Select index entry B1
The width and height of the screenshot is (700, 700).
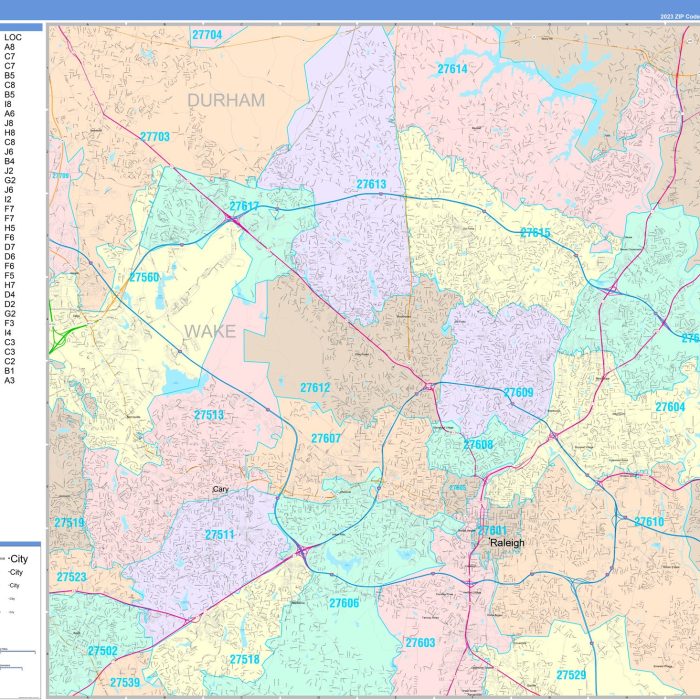click(x=9, y=371)
